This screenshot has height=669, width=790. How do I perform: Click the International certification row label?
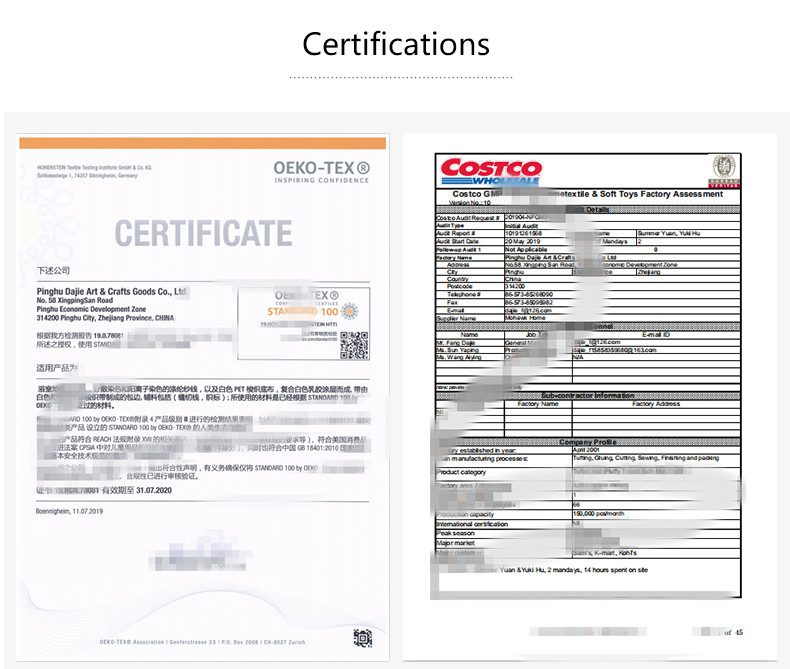point(472,524)
